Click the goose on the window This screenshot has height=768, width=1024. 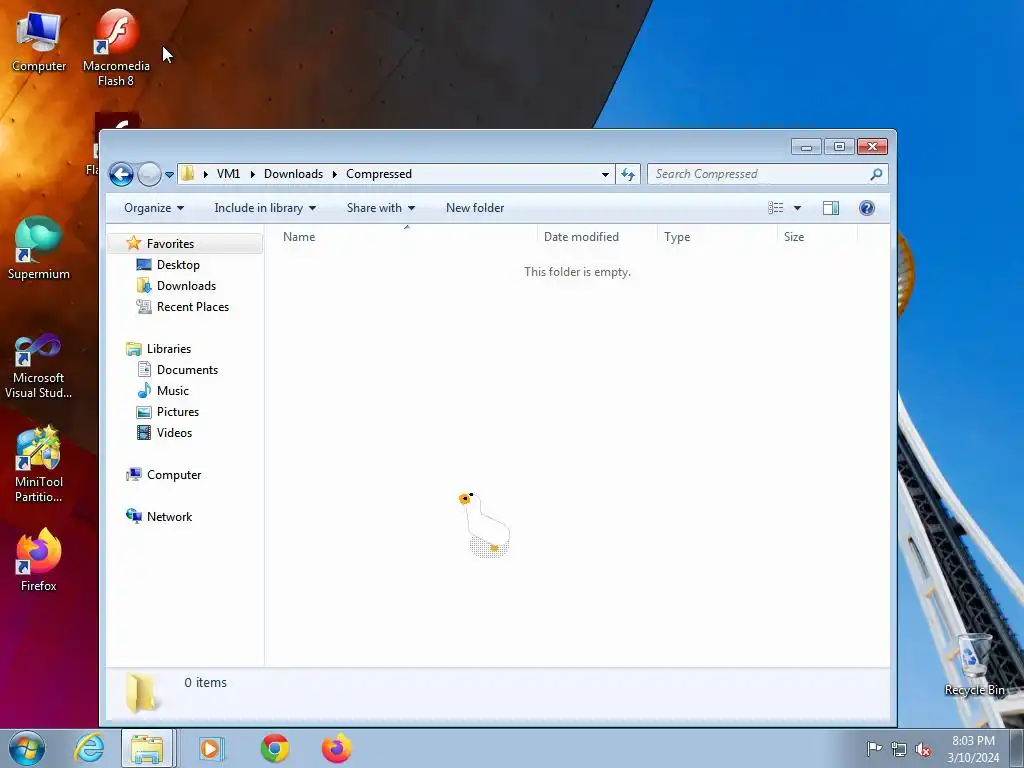point(485,524)
